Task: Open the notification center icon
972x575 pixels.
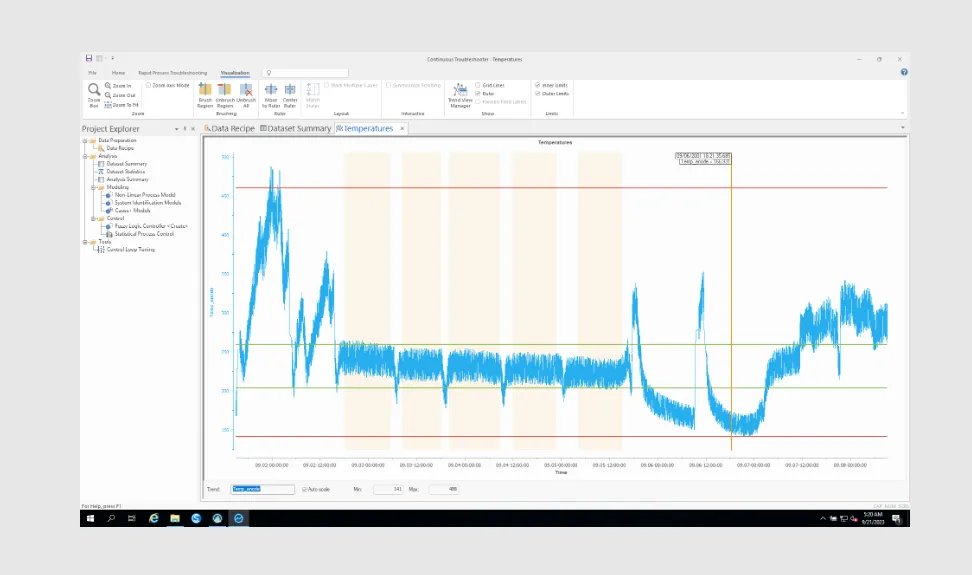Action: pos(896,519)
